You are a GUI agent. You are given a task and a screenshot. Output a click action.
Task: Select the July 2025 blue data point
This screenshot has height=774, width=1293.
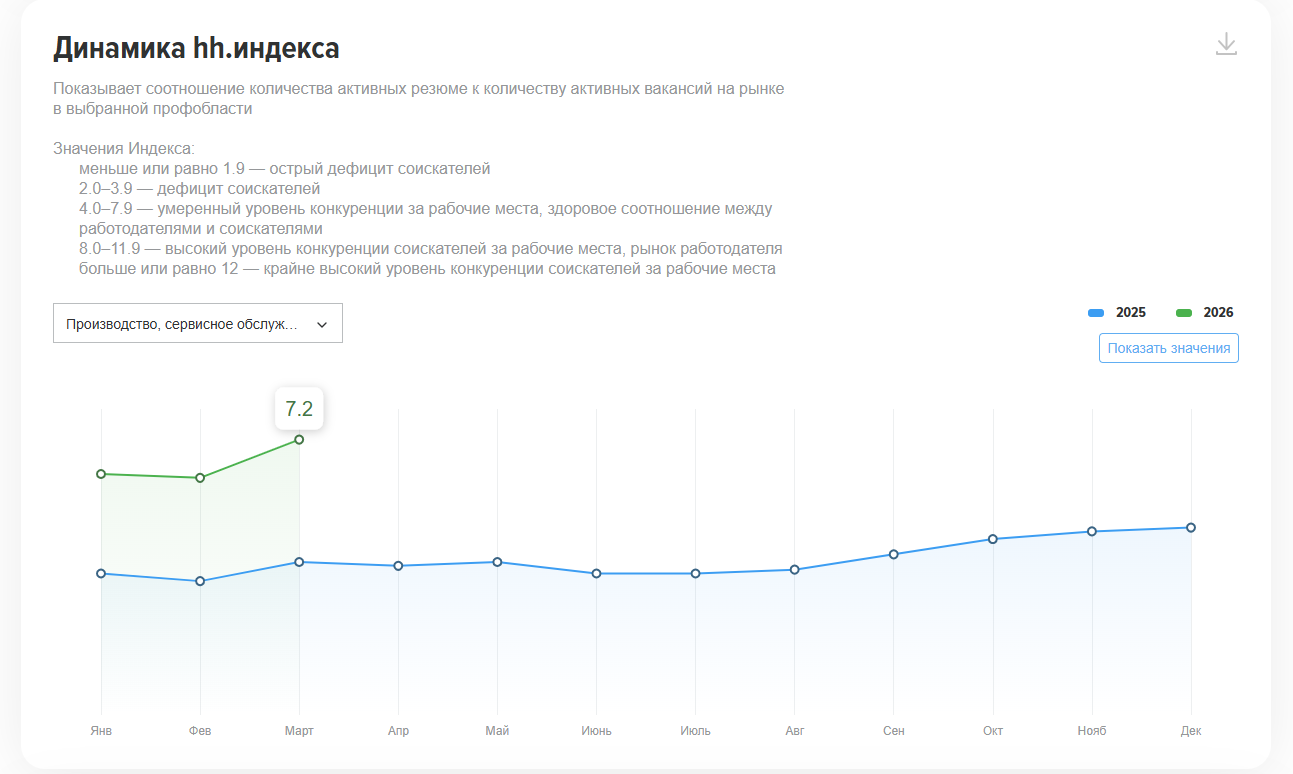(x=695, y=574)
